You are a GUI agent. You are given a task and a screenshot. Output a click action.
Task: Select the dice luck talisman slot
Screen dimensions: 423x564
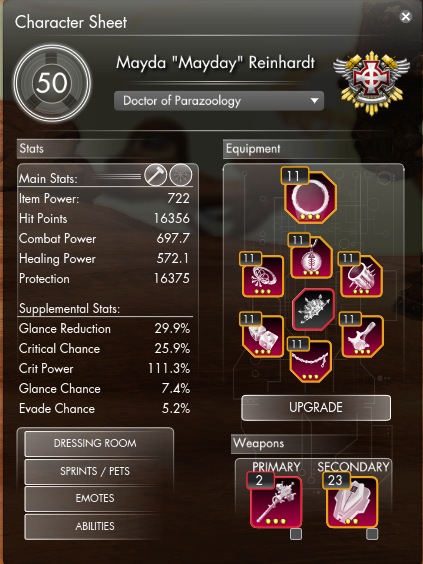pos(263,336)
